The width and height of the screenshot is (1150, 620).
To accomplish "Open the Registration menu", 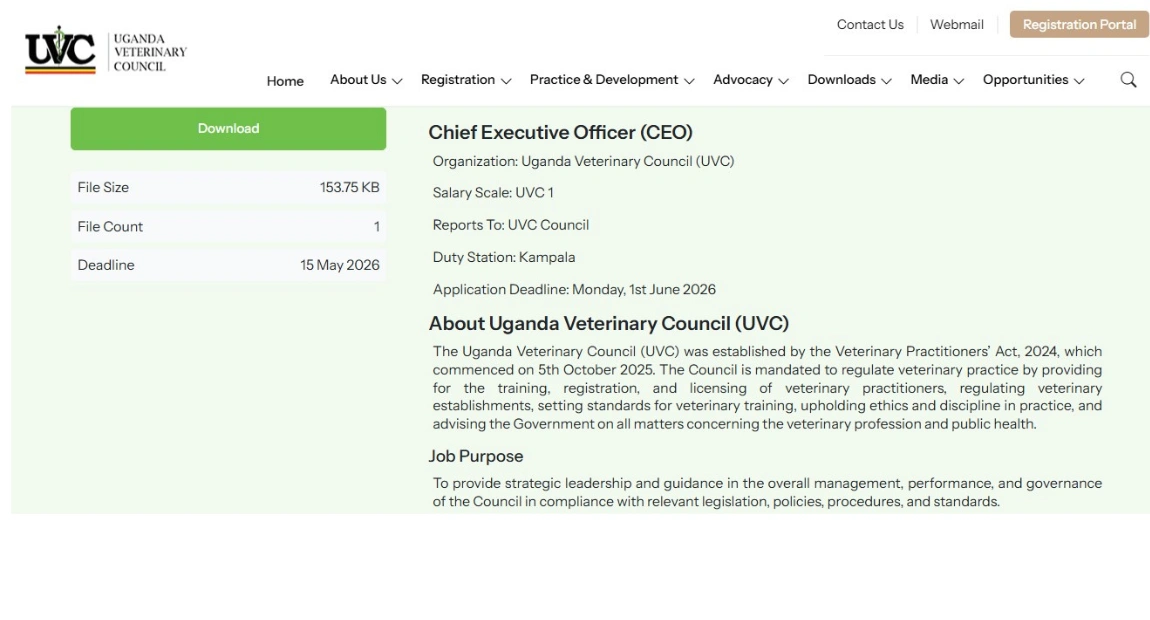I will (x=458, y=79).
